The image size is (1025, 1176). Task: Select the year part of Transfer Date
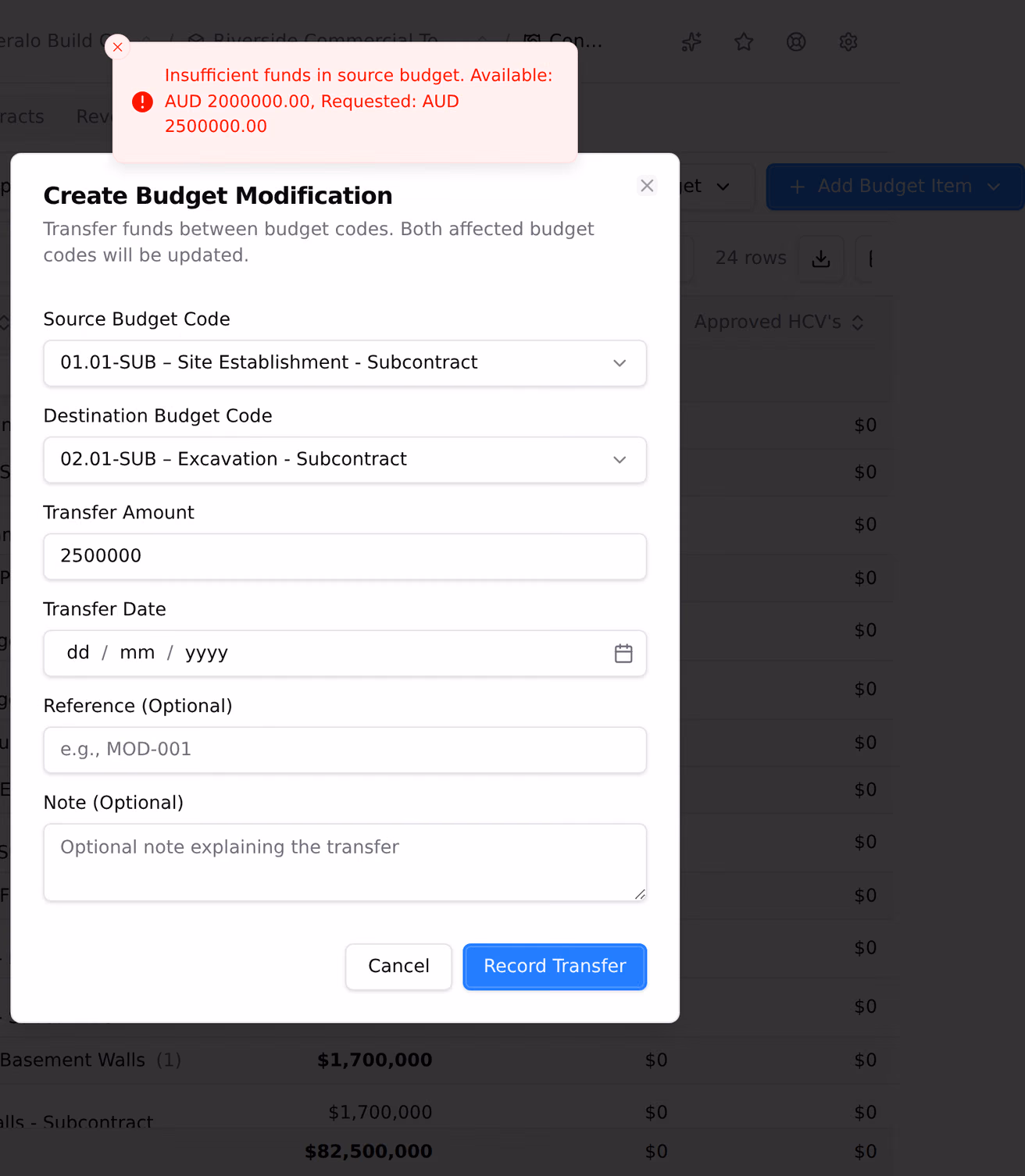206,653
